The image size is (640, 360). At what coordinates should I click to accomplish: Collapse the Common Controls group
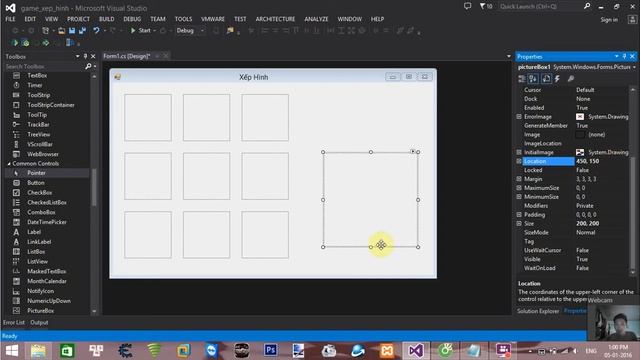[x=9, y=164]
